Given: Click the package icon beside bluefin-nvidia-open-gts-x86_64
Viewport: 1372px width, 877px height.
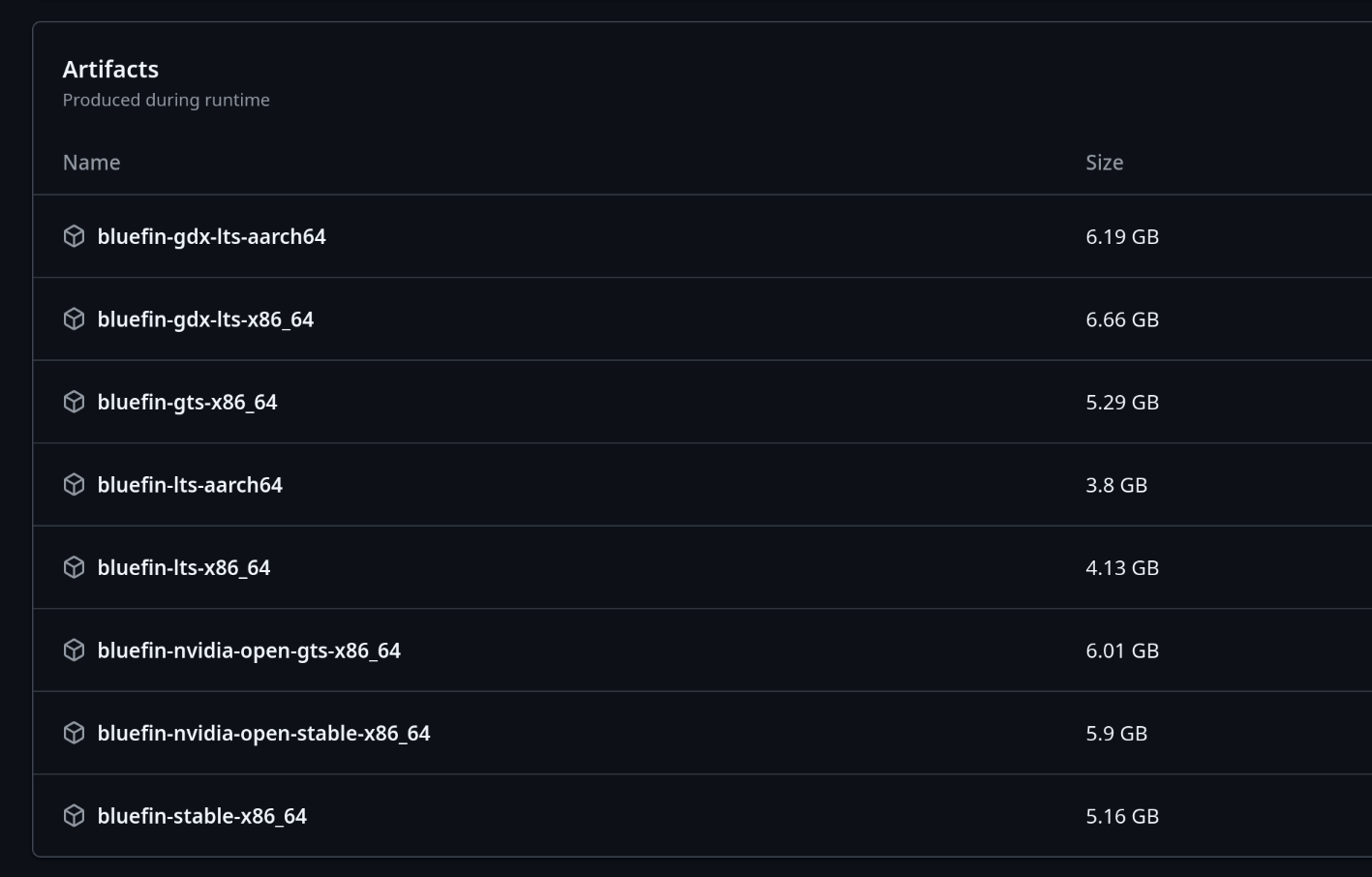Looking at the screenshot, I should (74, 650).
